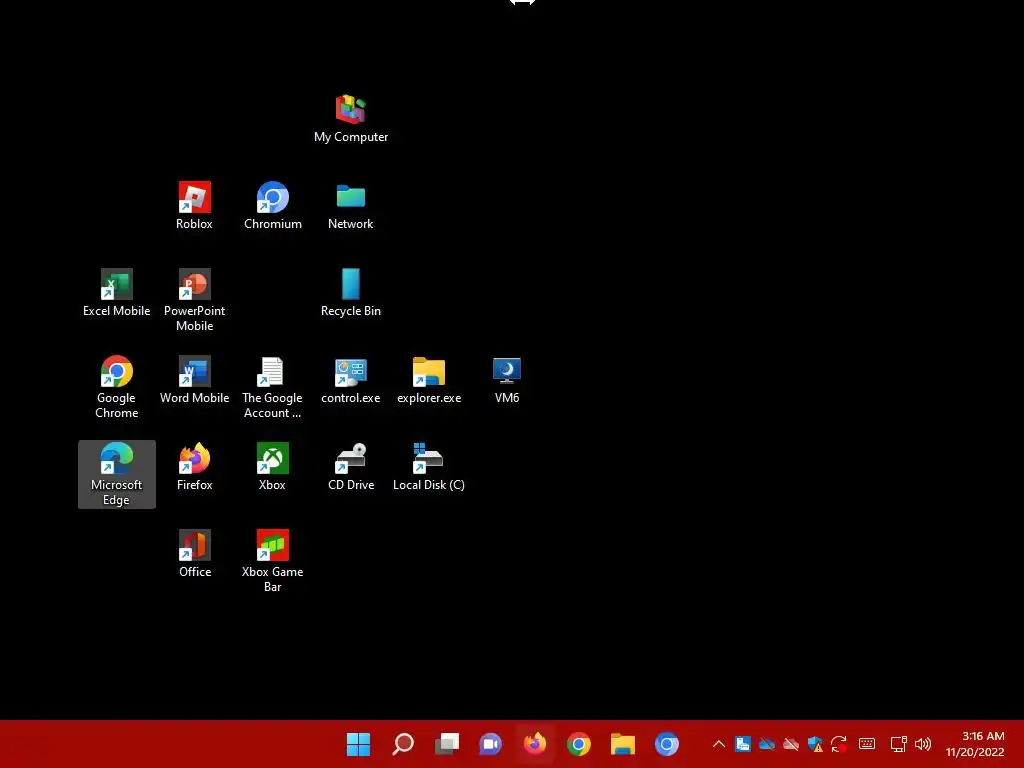
Task: Select the Recycle Bin icon
Action: click(x=351, y=293)
